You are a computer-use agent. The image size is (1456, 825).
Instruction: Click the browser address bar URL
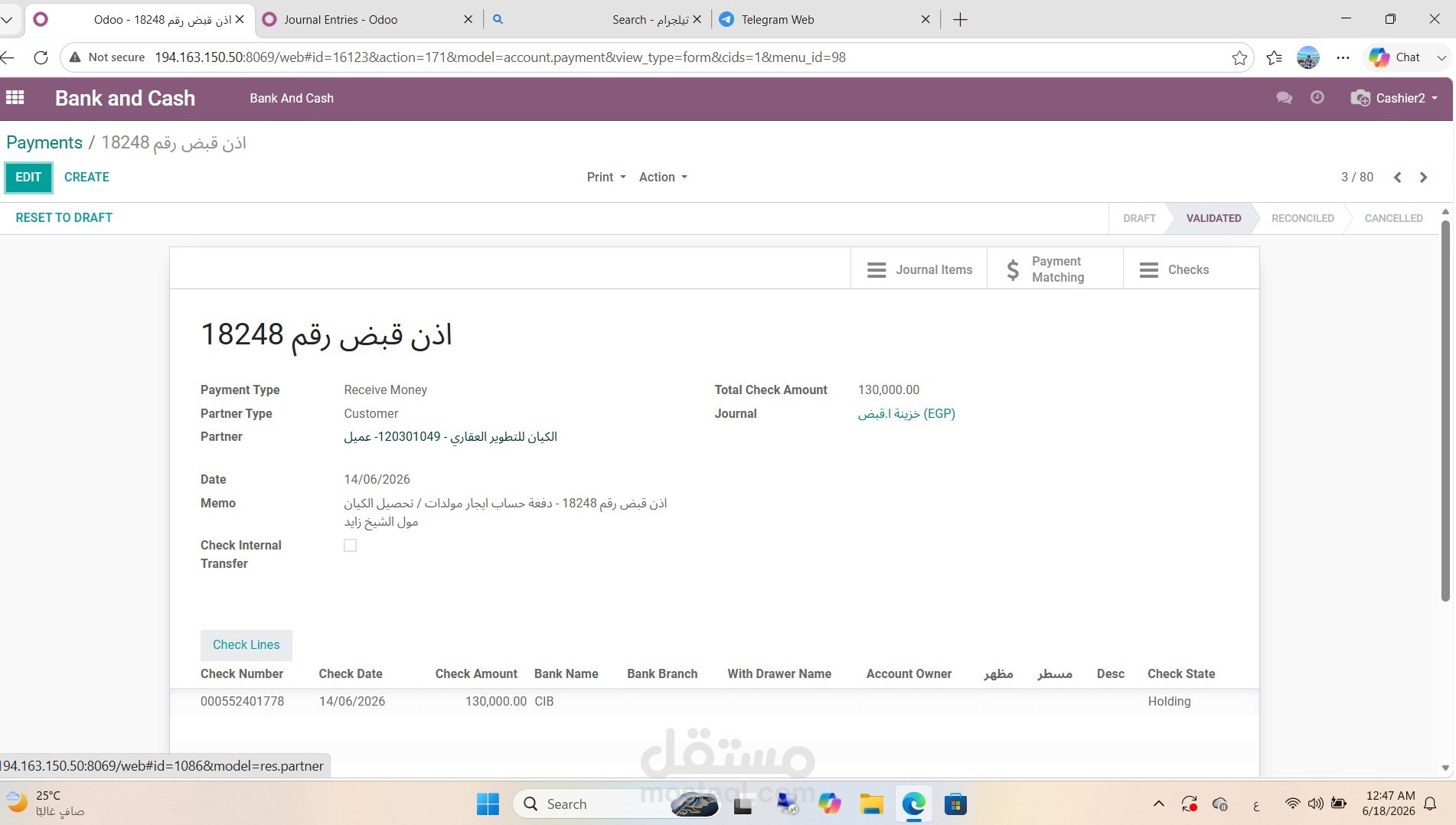500,57
